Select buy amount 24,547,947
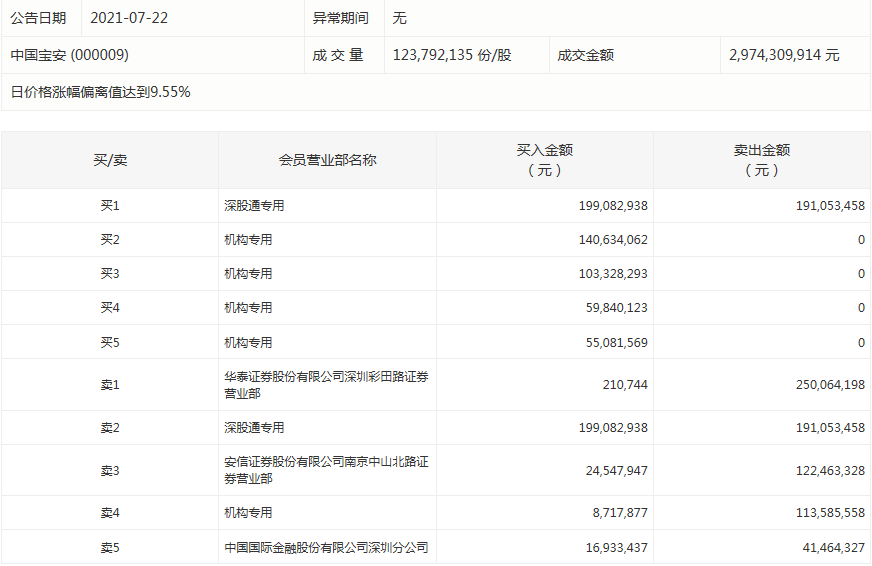 [617, 471]
